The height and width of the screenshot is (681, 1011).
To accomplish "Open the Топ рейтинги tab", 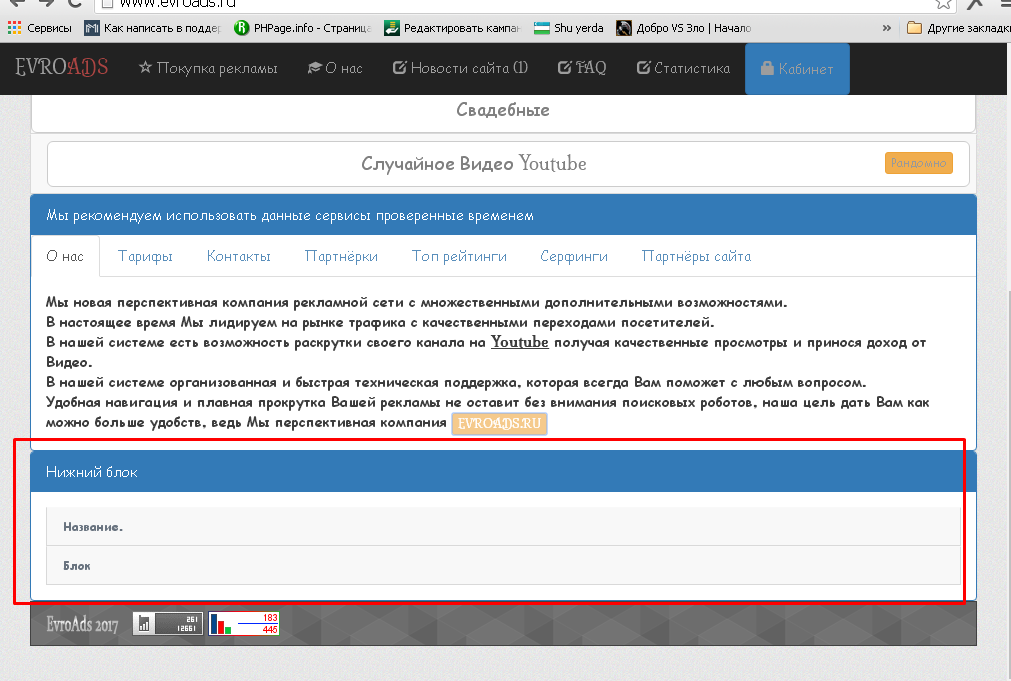I will point(459,256).
